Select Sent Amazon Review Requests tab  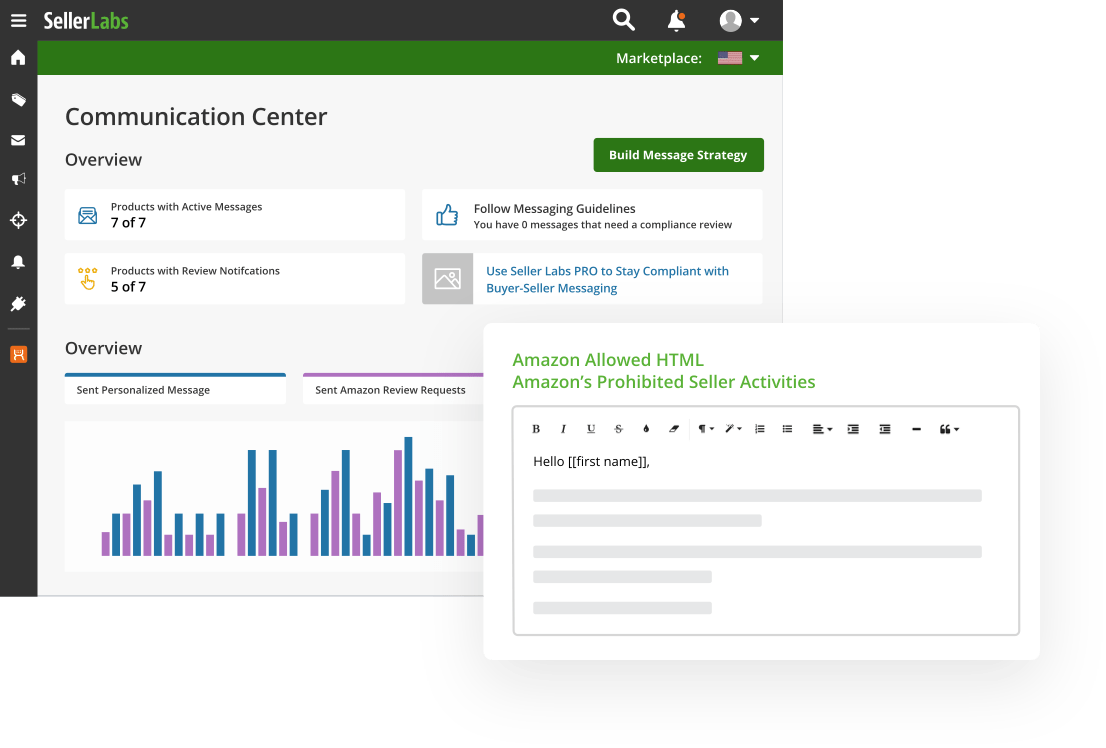point(394,389)
